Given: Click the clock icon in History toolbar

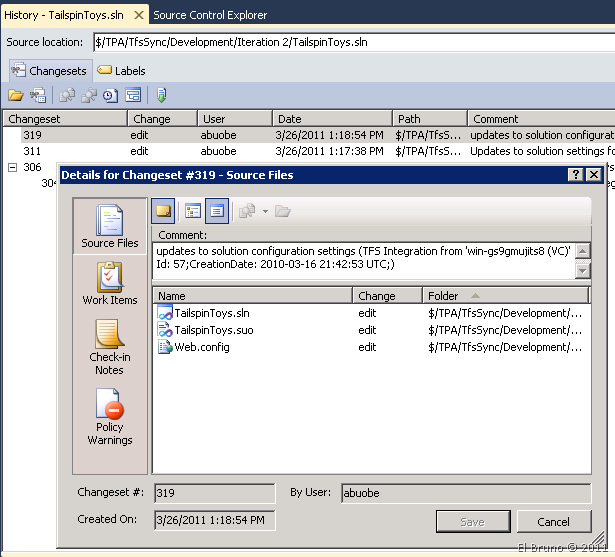Looking at the screenshot, I should (x=110, y=96).
